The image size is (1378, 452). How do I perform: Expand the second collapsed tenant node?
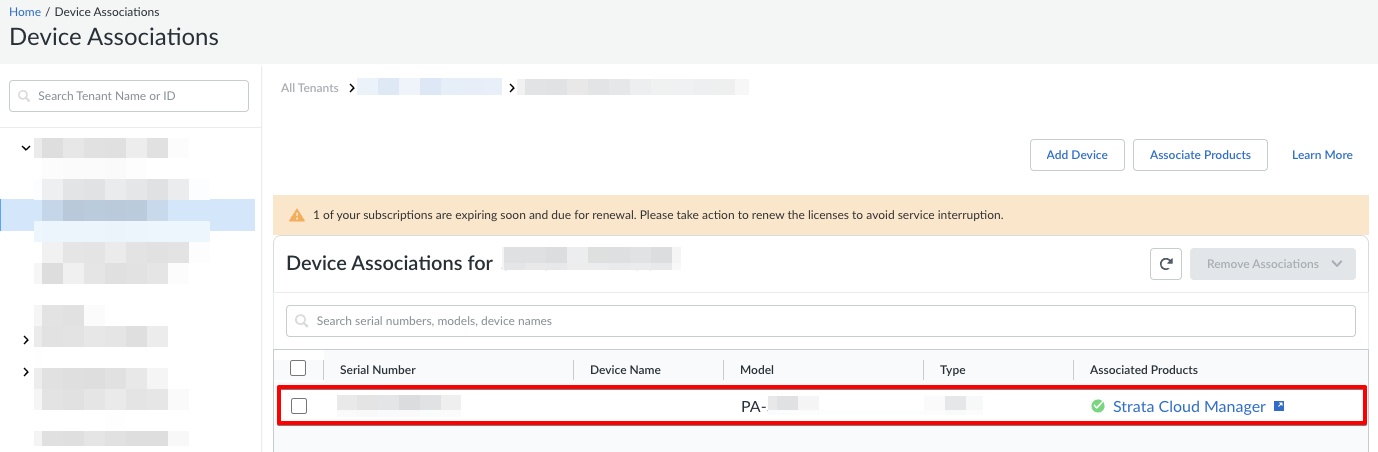pyautogui.click(x=25, y=340)
